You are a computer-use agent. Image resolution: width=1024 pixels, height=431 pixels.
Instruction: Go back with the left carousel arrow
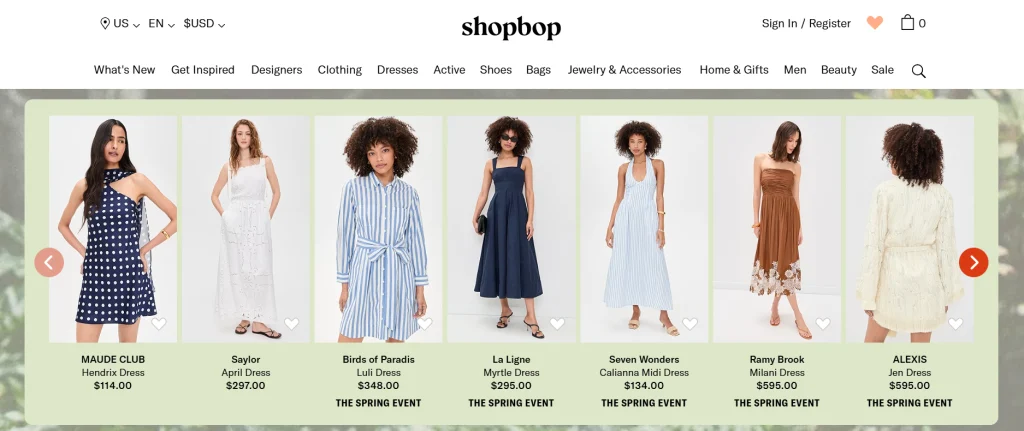[49, 263]
